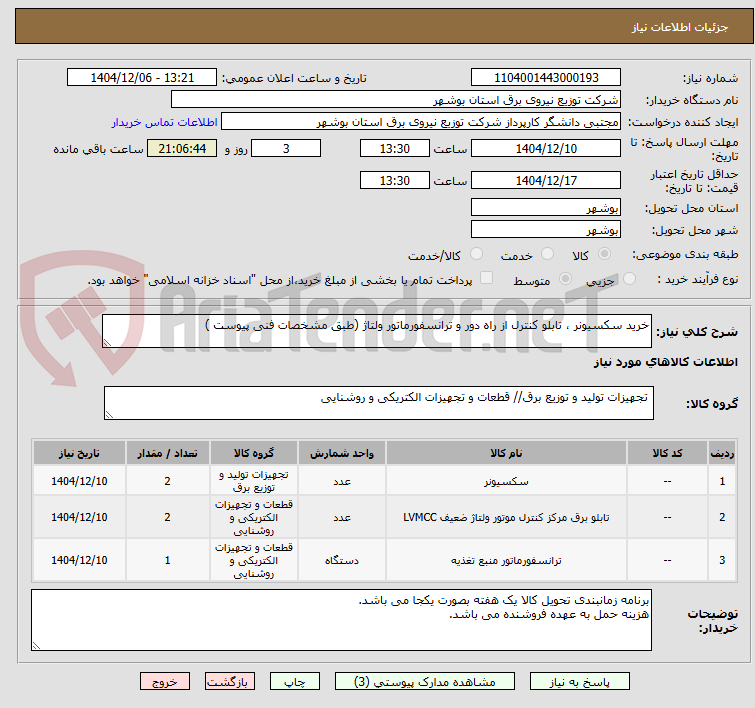Click the اطلاعات کالاهای مورد نیاز heading

coord(665,362)
